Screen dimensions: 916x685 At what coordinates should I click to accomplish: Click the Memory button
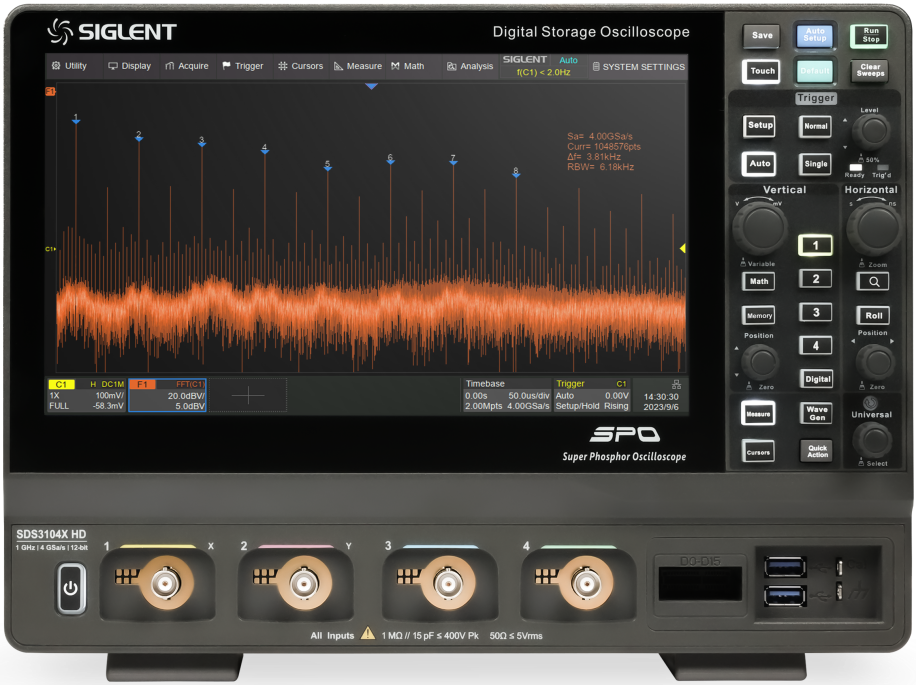tap(759, 315)
